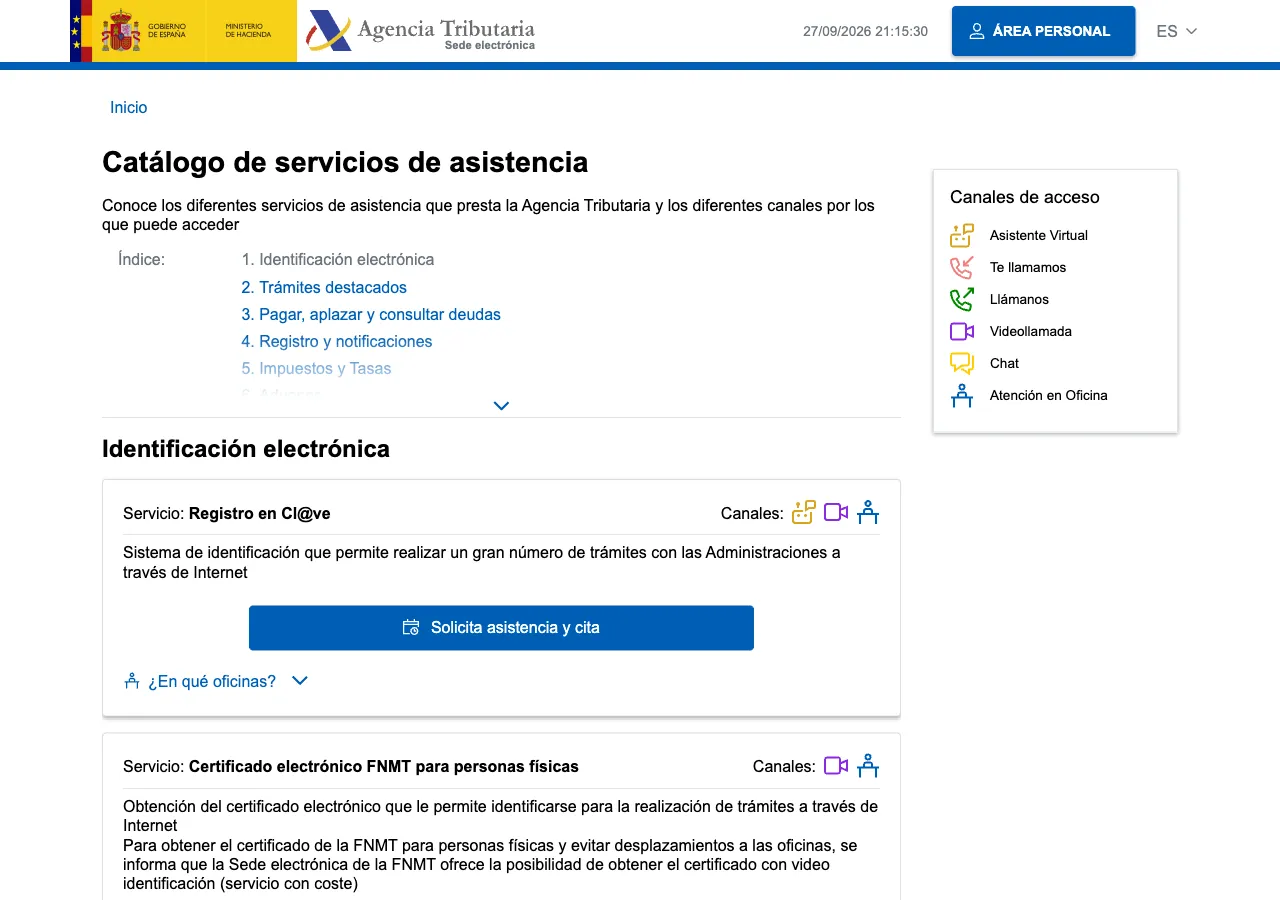
Task: Jump to 4. Registro y notificaciones section
Action: click(x=337, y=342)
